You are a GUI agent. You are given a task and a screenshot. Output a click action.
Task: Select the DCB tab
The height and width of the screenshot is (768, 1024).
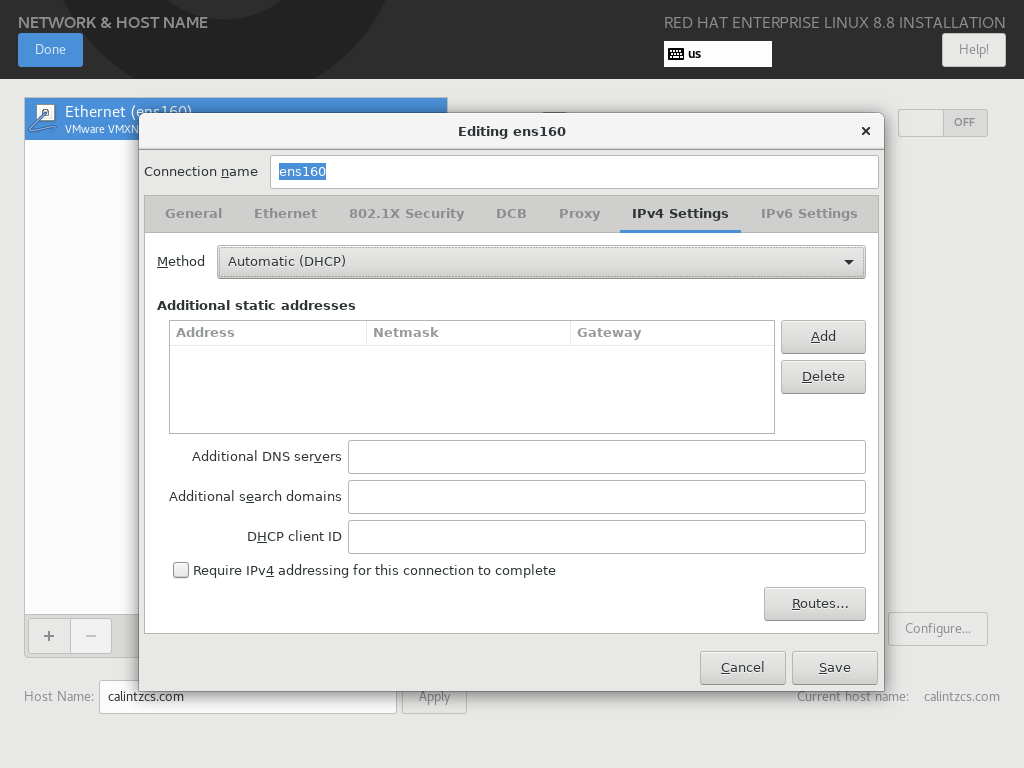pyautogui.click(x=511, y=213)
